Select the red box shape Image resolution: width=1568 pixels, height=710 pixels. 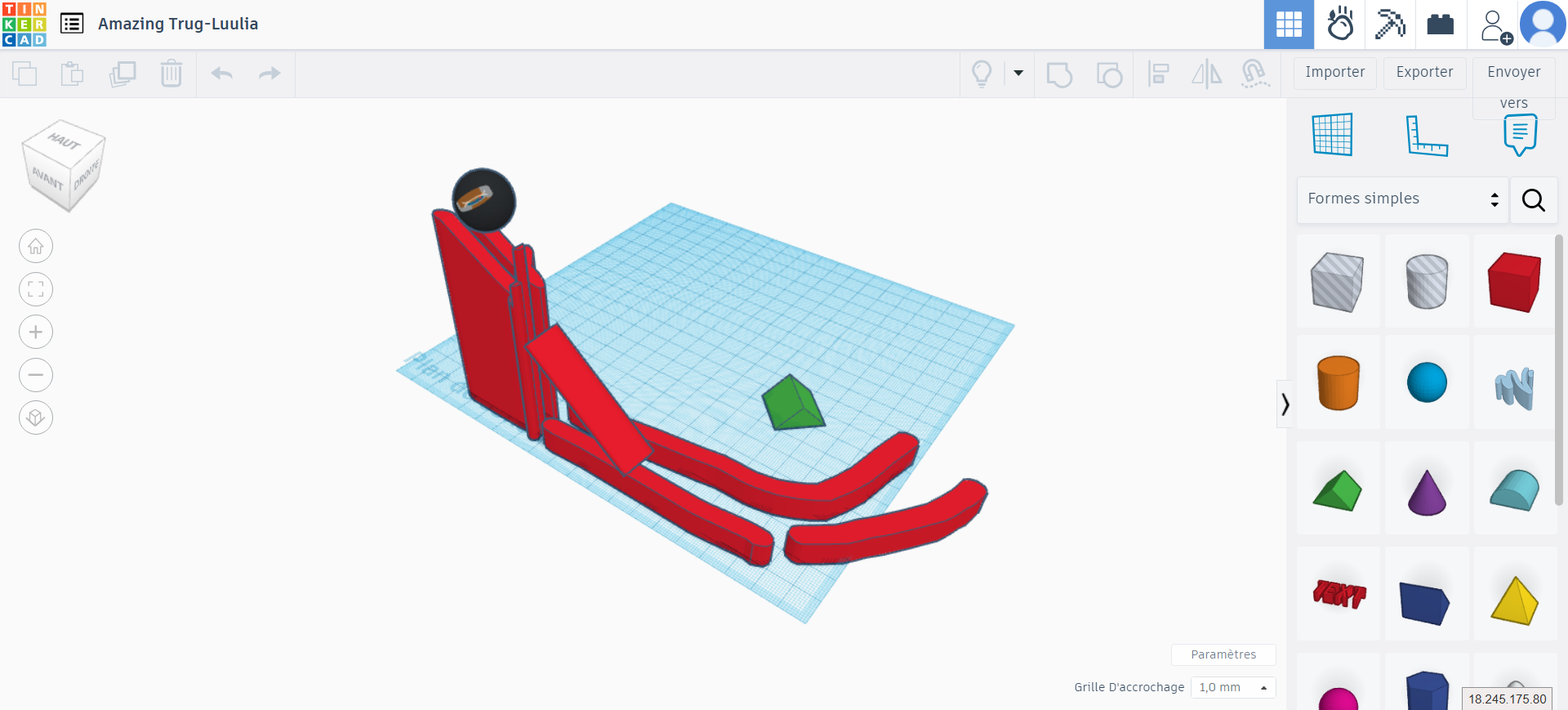point(1513,282)
